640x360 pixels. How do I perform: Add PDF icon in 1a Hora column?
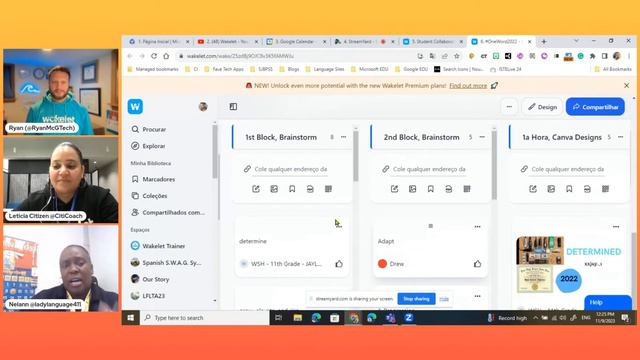coord(587,189)
